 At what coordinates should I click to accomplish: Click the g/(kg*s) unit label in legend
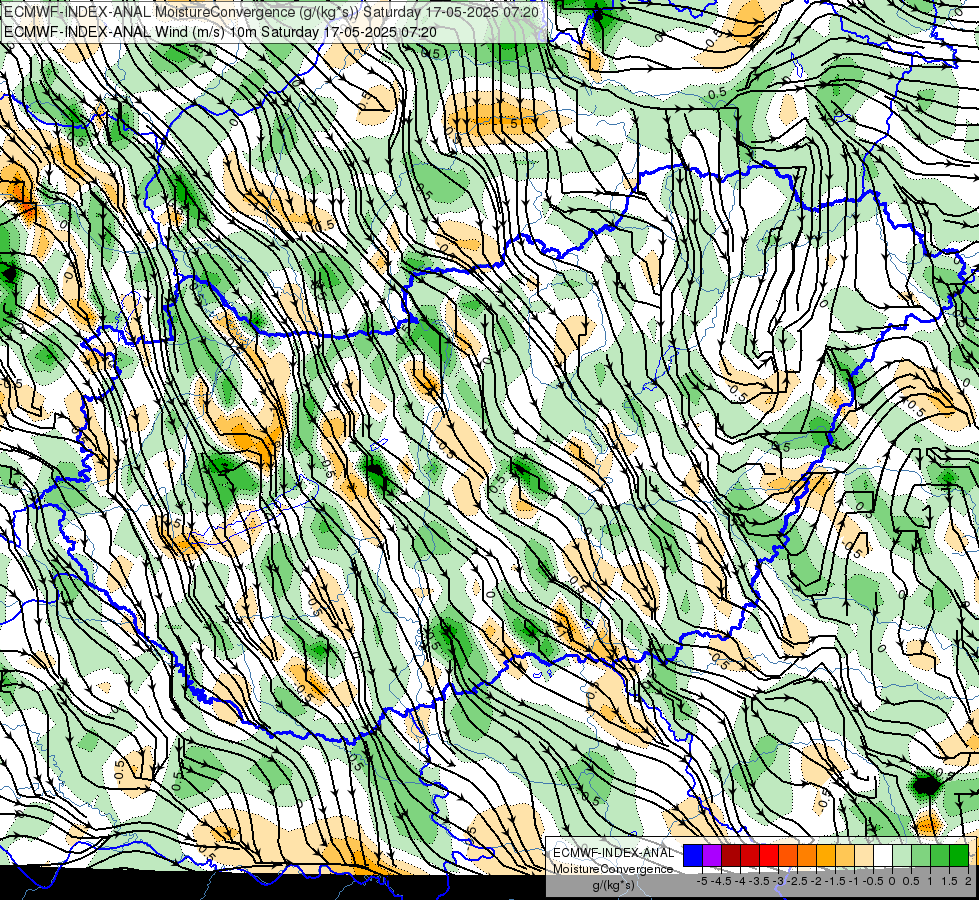(x=613, y=885)
